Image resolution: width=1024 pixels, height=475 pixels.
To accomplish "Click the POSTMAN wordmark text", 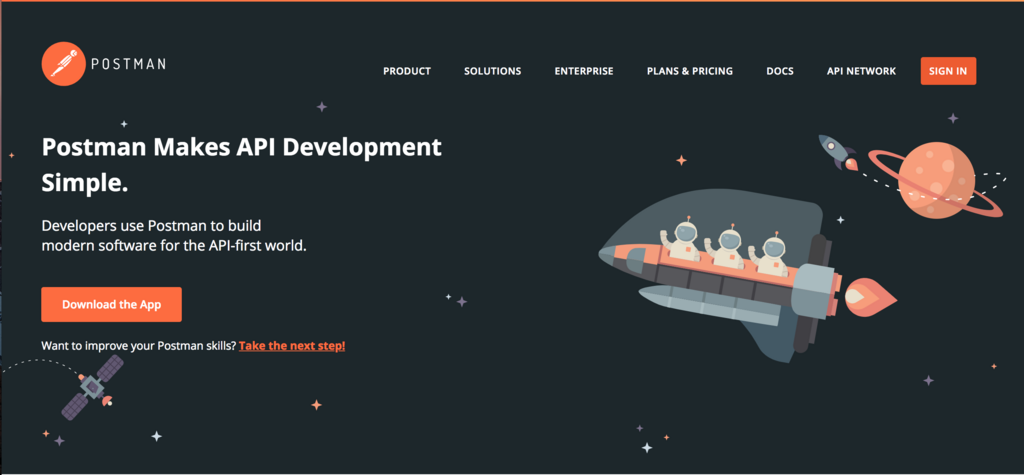I will [128, 64].
